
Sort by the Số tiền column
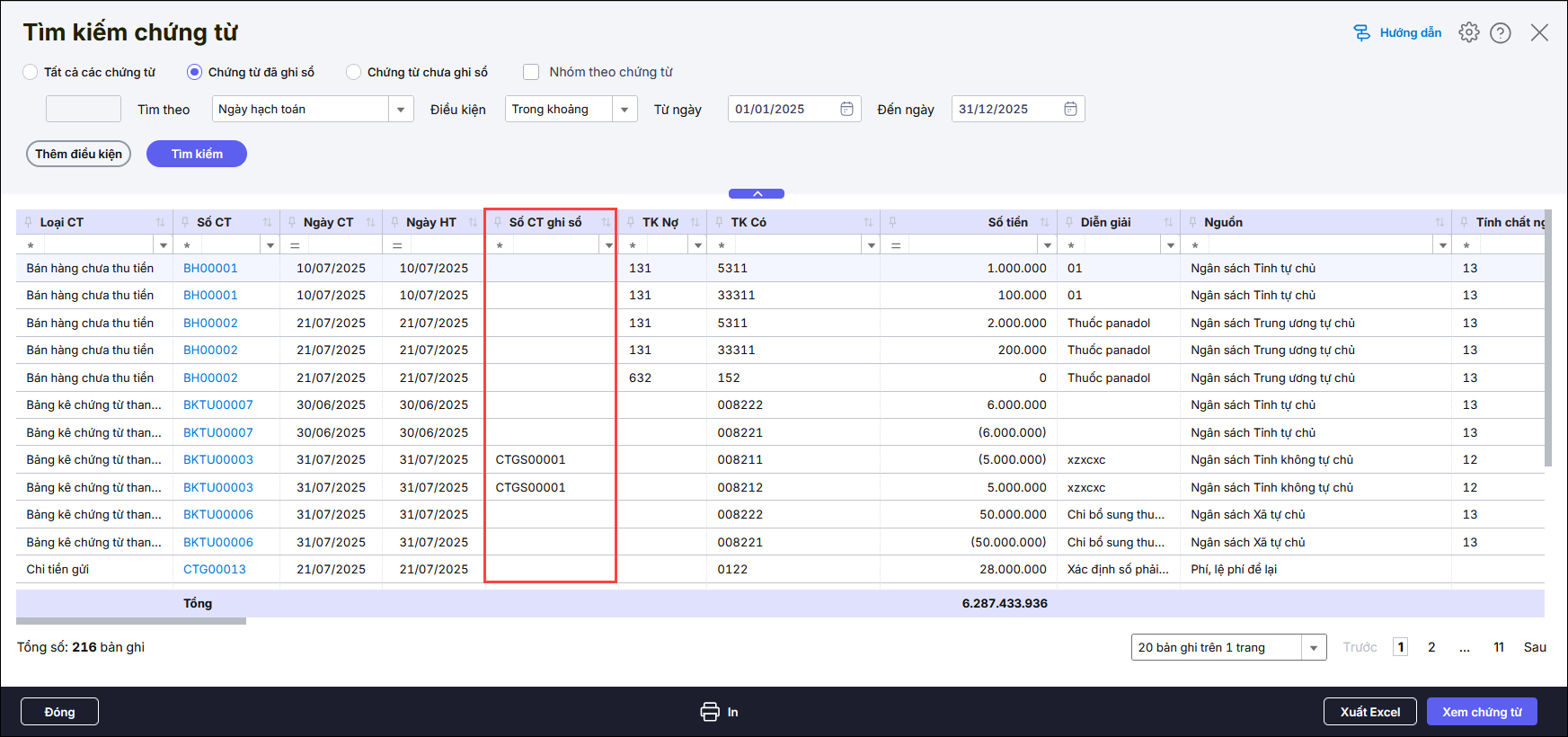click(x=1044, y=222)
